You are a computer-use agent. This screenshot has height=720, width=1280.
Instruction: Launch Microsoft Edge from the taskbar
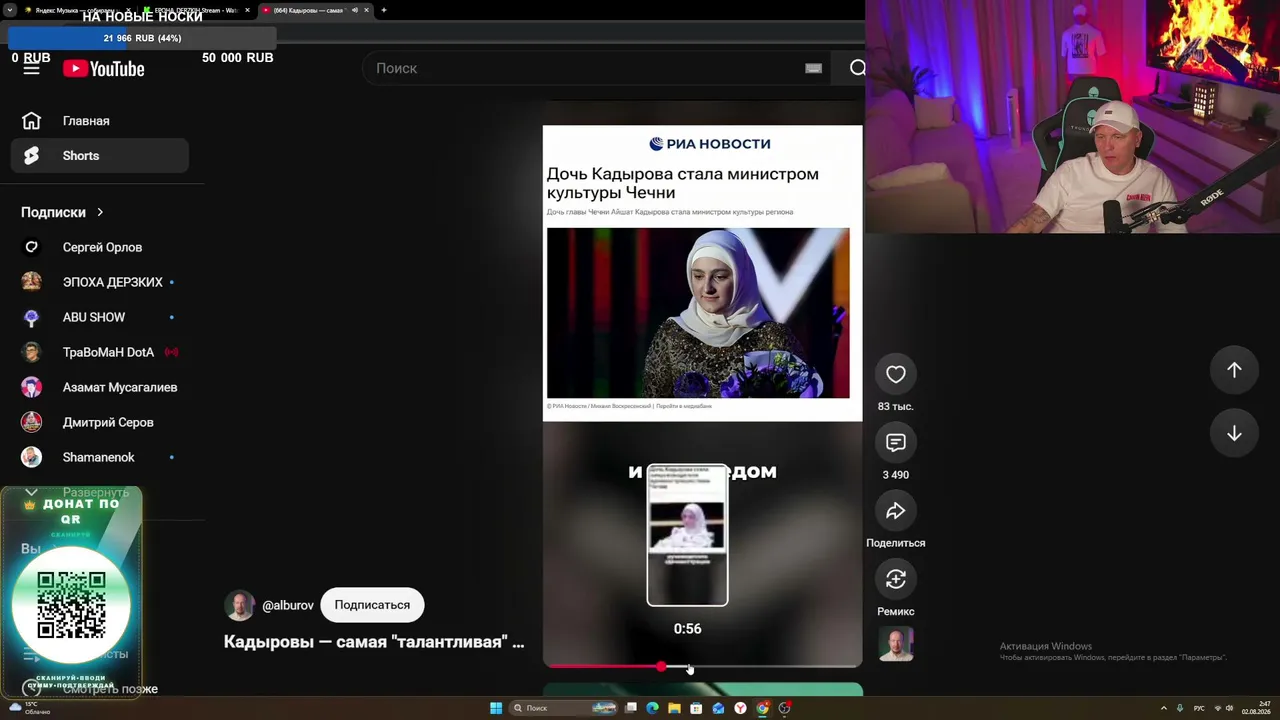click(652, 708)
